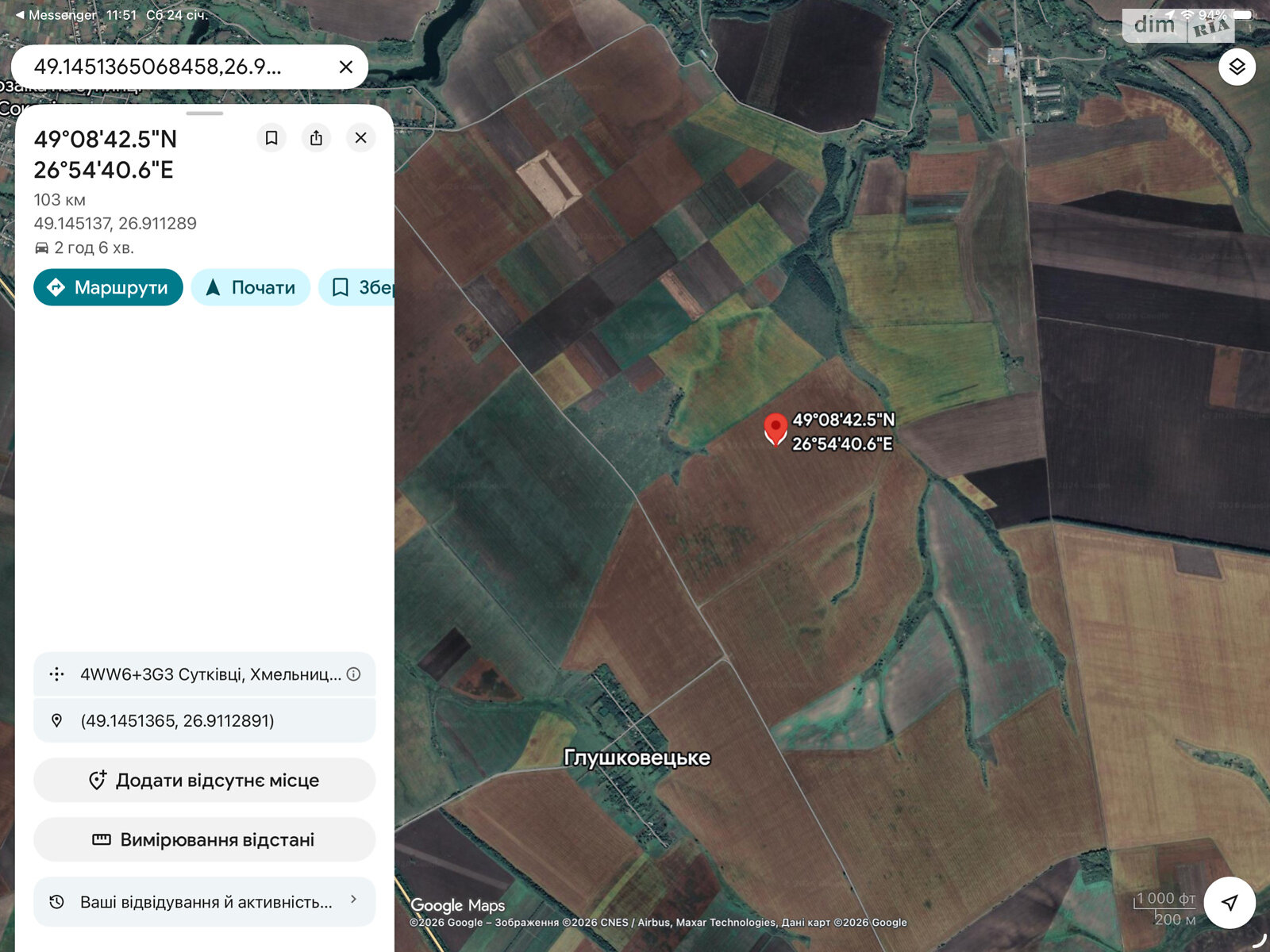Screen dimensions: 1270x952
Task: Start navigation with Почати
Action: pos(251,287)
